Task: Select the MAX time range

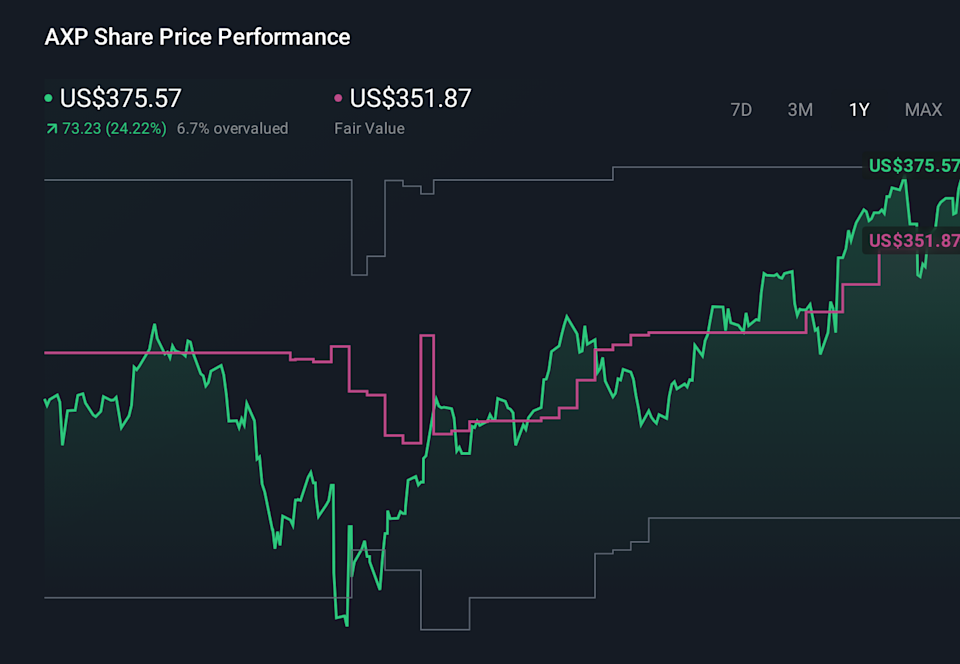Action: (x=924, y=110)
